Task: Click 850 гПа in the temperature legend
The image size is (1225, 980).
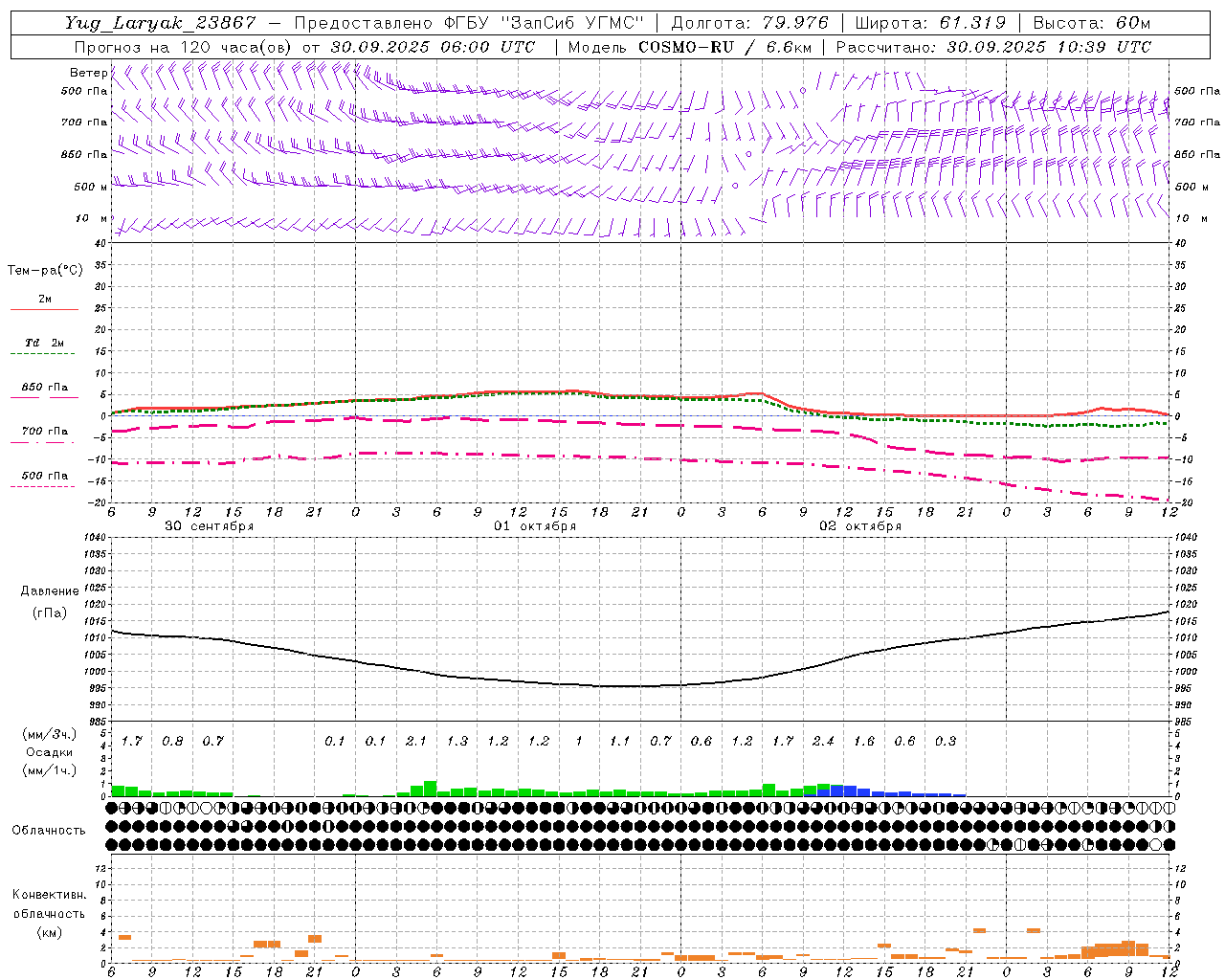Action: [x=45, y=388]
